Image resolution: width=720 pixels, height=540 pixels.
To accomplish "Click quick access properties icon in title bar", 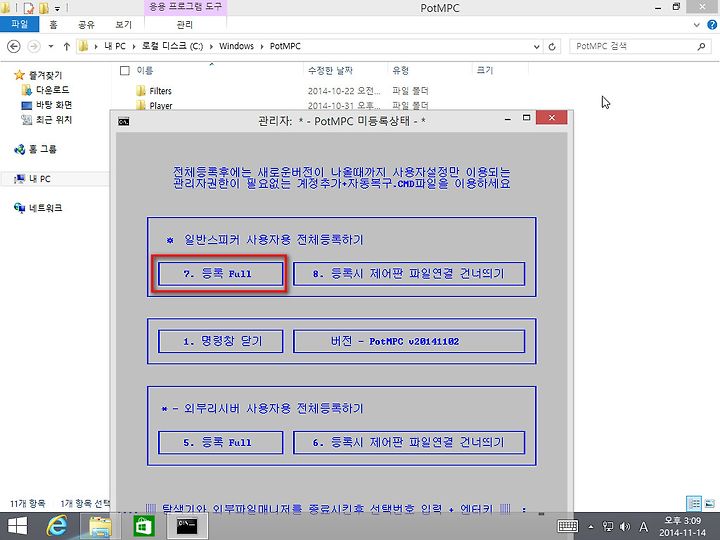I will click(x=28, y=8).
